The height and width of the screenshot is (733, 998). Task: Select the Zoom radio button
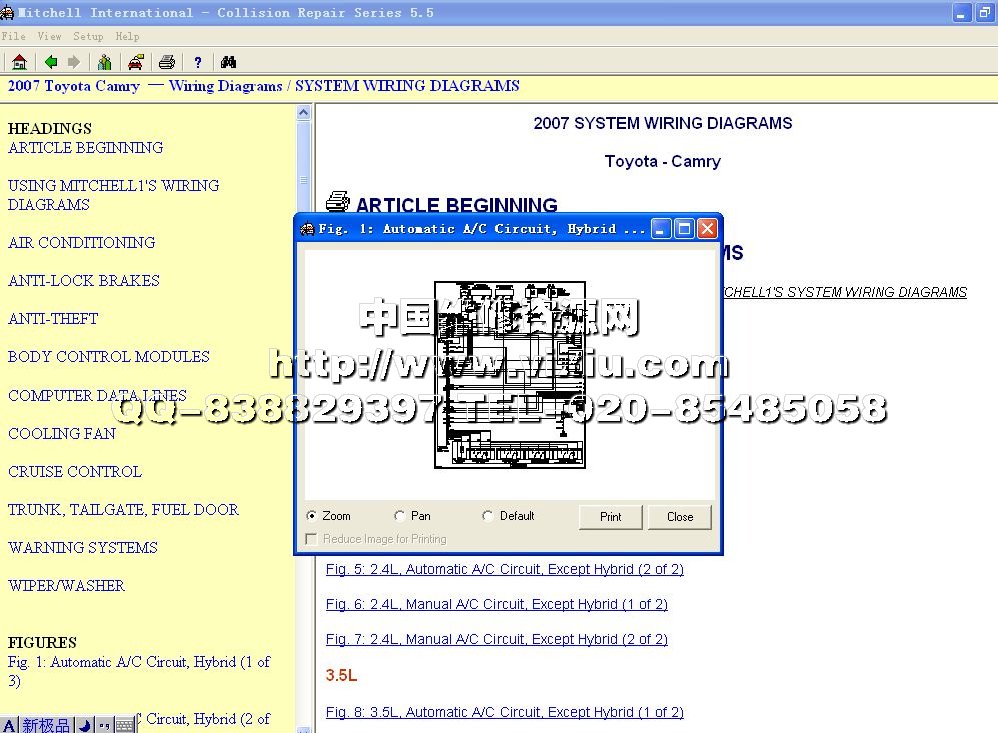312,516
